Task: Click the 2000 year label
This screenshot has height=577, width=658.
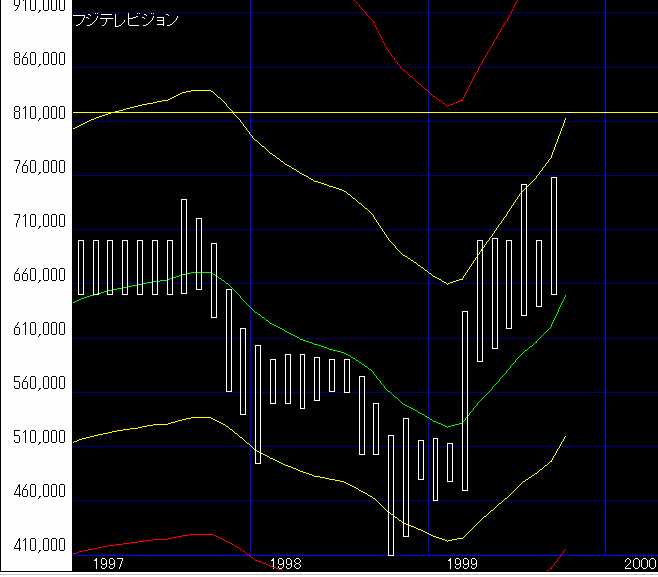Action: coord(640,564)
